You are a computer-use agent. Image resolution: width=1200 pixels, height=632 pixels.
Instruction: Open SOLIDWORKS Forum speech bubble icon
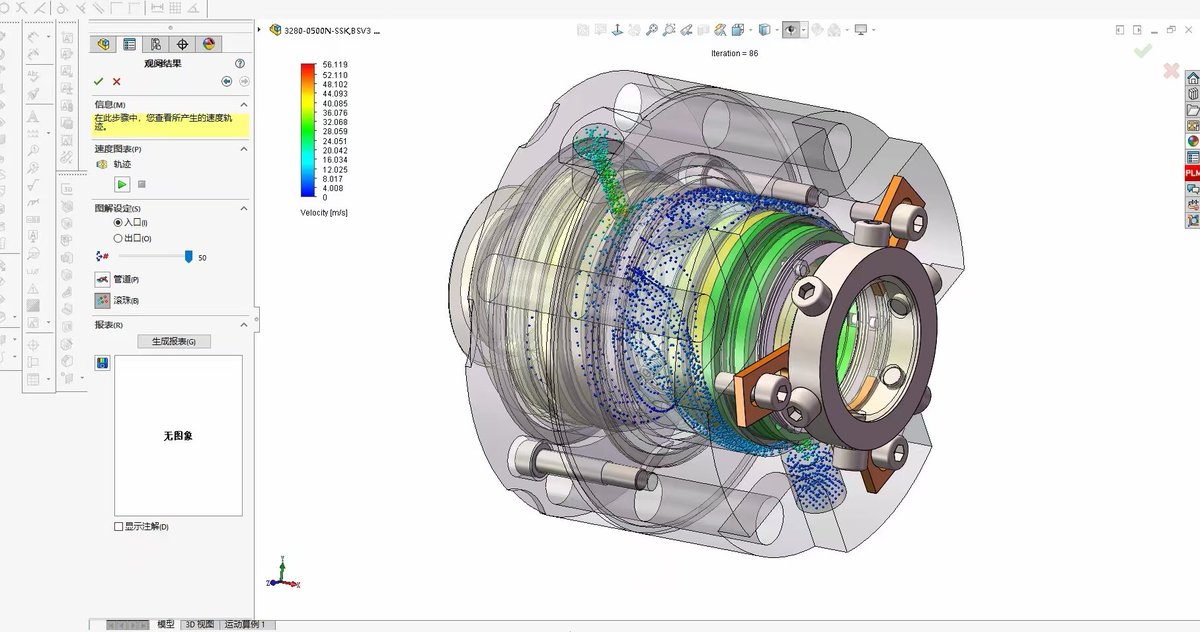[x=1192, y=189]
